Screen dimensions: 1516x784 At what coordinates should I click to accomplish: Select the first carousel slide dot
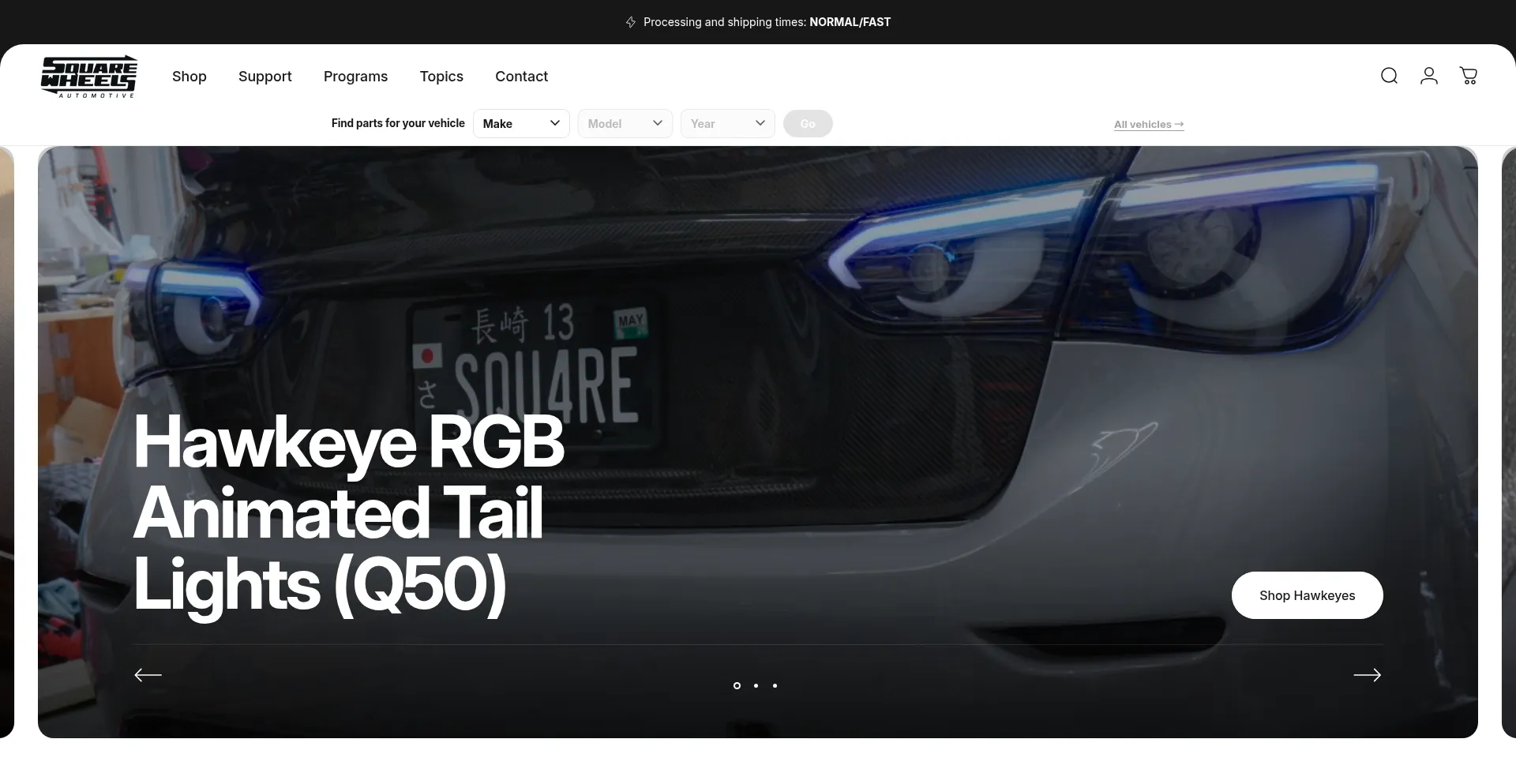point(737,685)
